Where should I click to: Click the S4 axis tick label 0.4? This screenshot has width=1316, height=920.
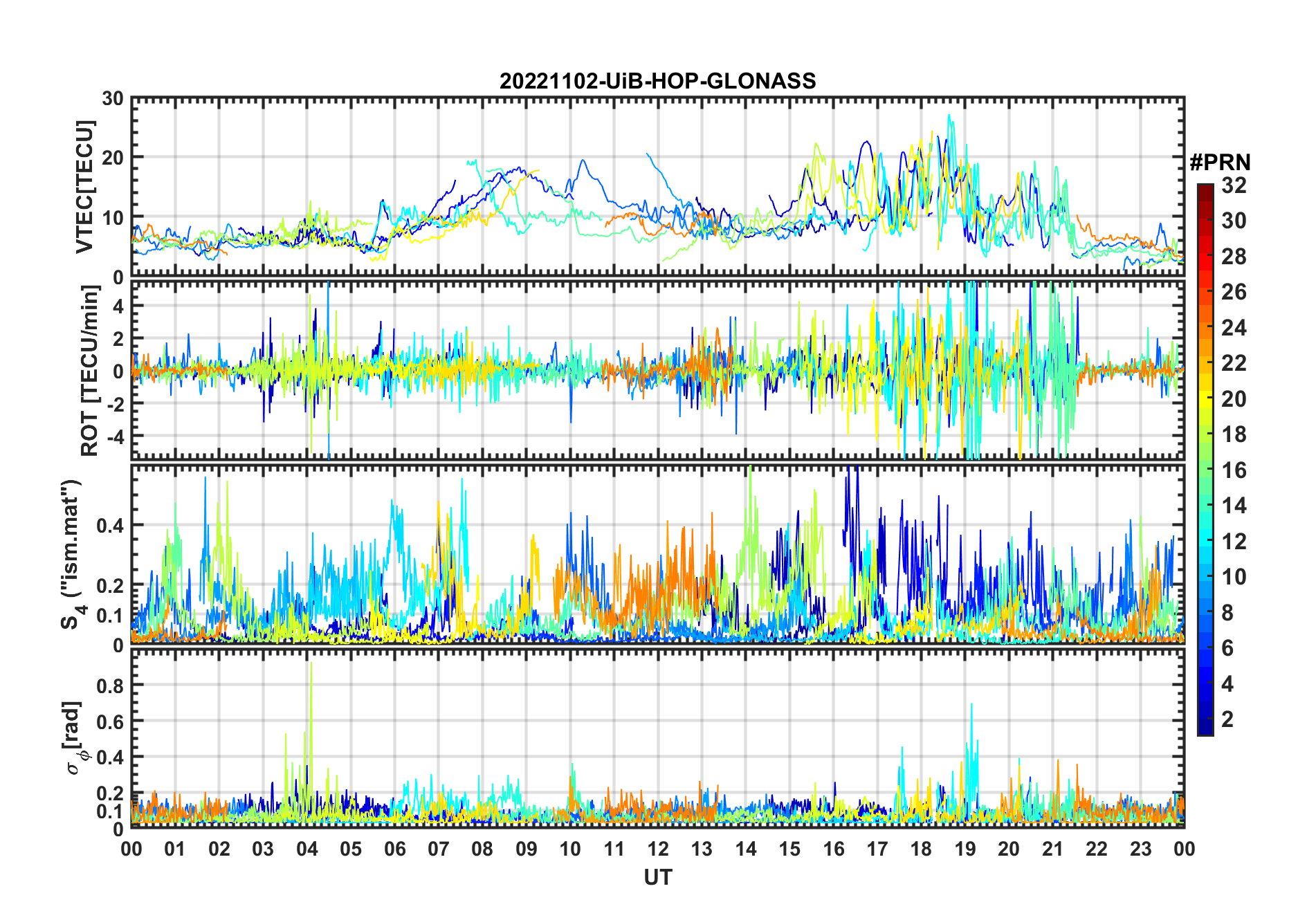coord(110,526)
